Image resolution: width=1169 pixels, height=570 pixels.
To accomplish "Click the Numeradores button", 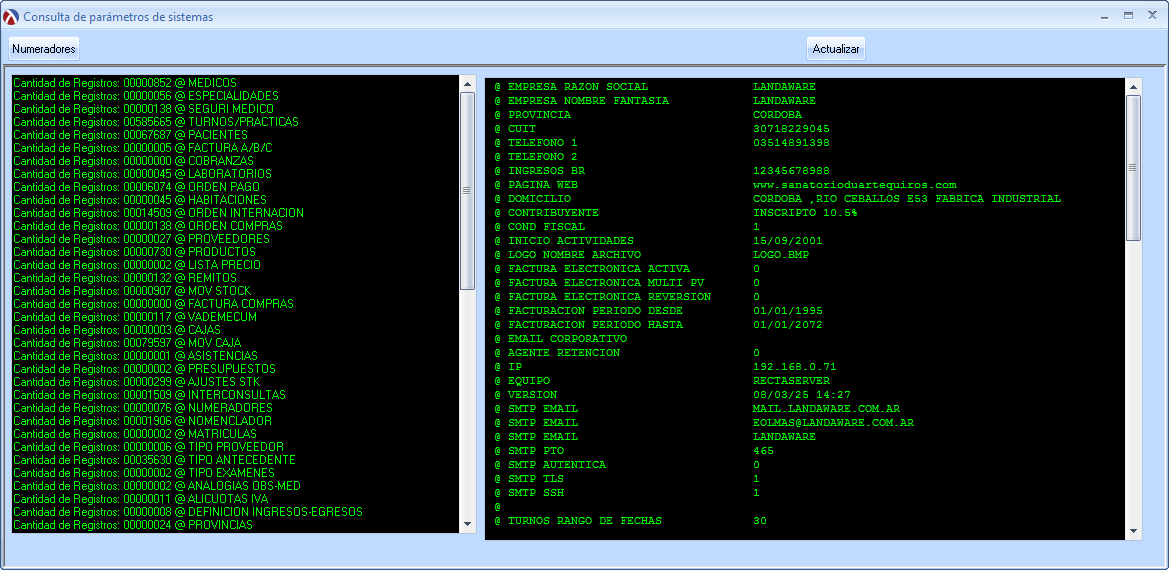I will 44,49.
